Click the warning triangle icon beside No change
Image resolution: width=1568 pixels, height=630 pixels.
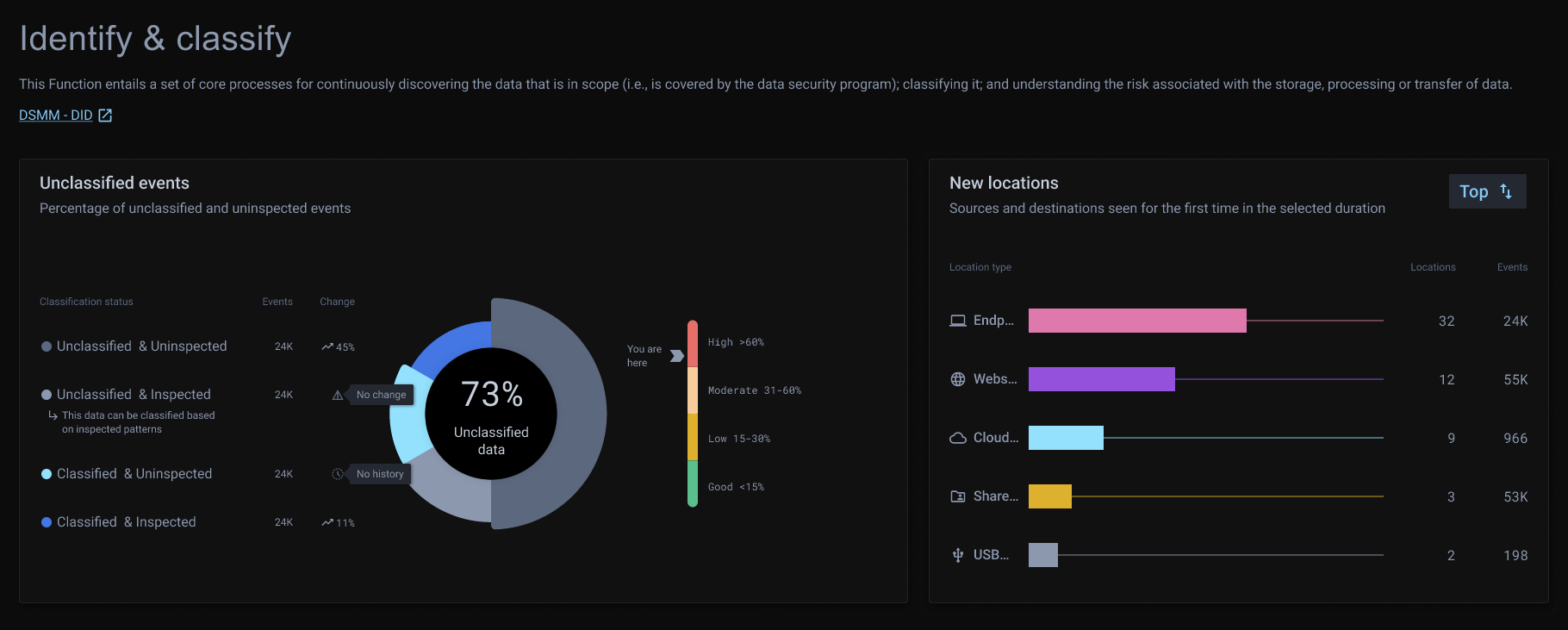point(338,395)
